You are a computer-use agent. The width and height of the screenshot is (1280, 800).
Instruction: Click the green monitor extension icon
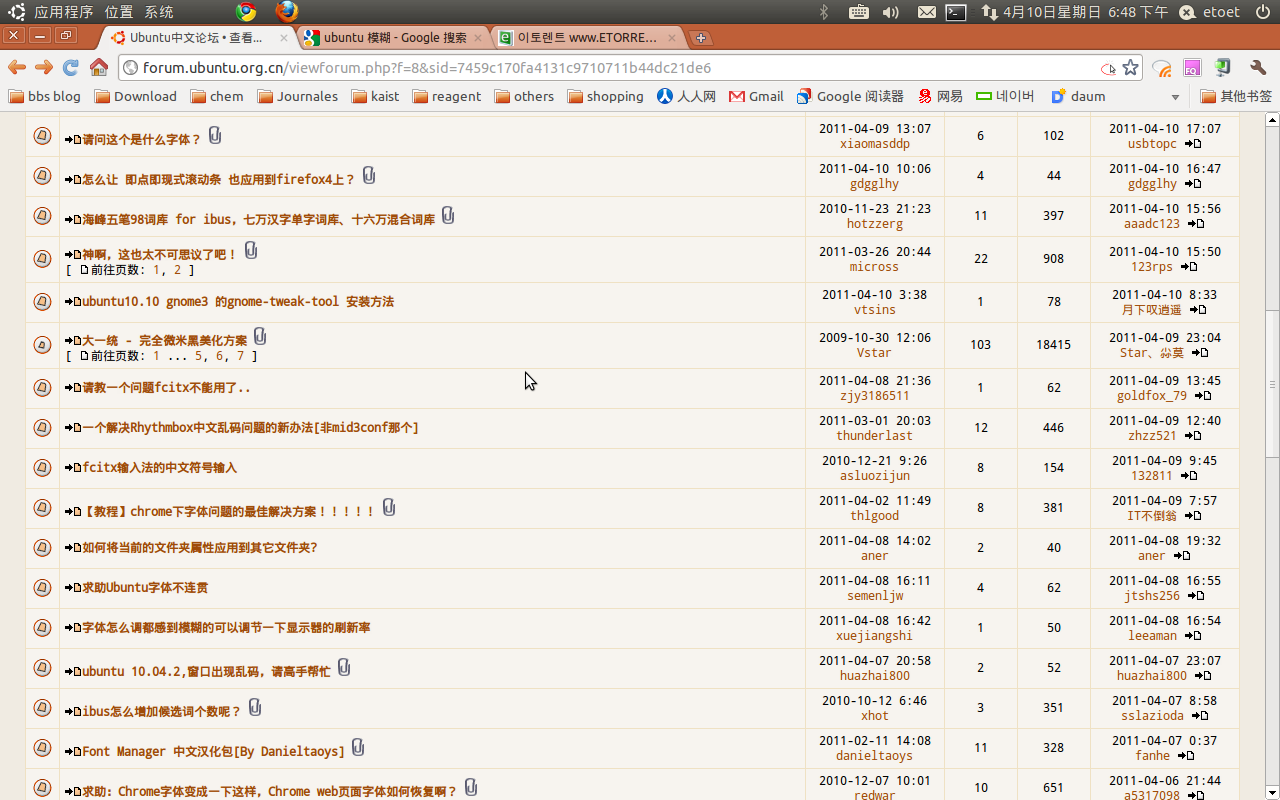(1223, 68)
